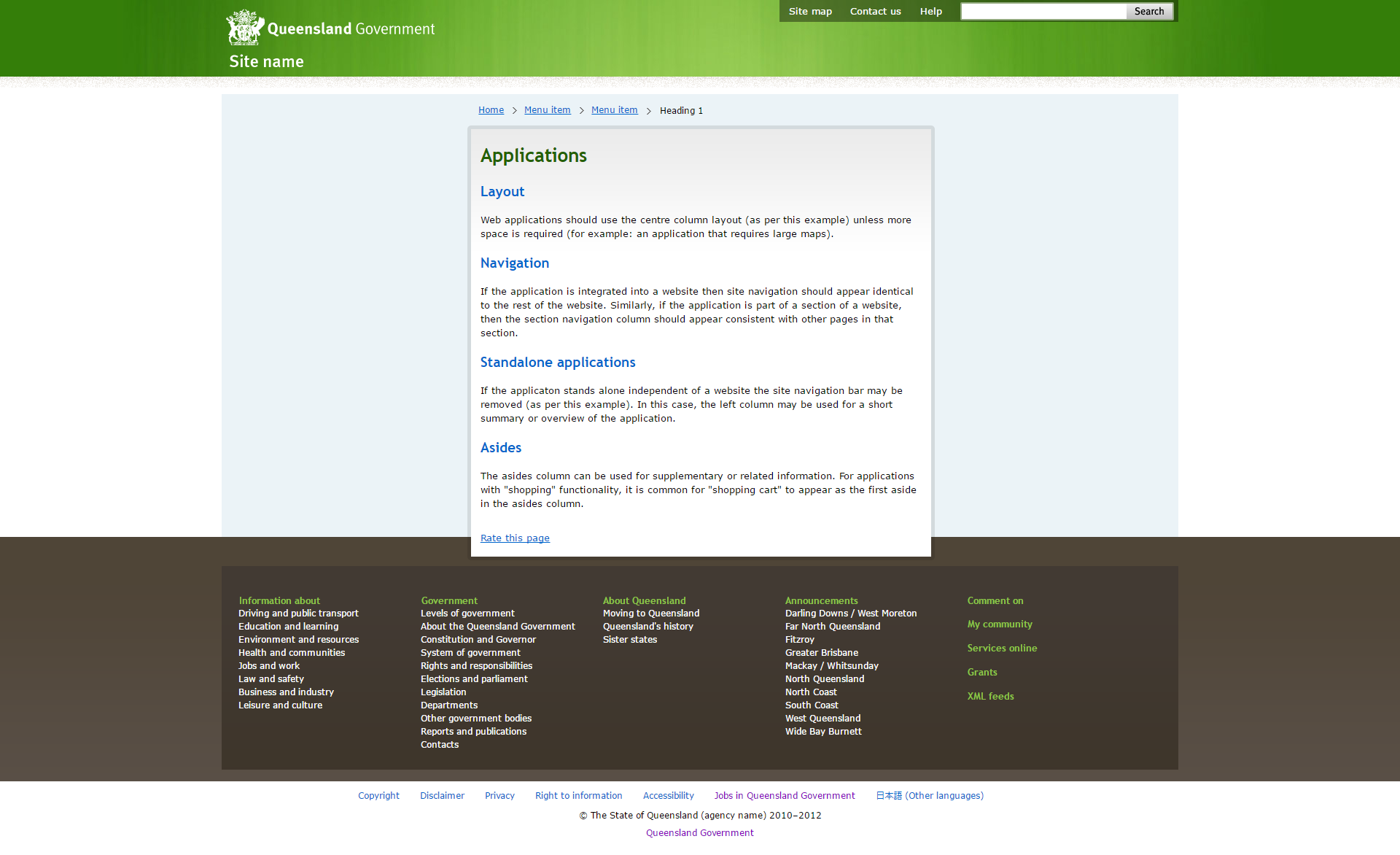
Task: Visit Moving to Queensland link
Action: [x=651, y=614]
